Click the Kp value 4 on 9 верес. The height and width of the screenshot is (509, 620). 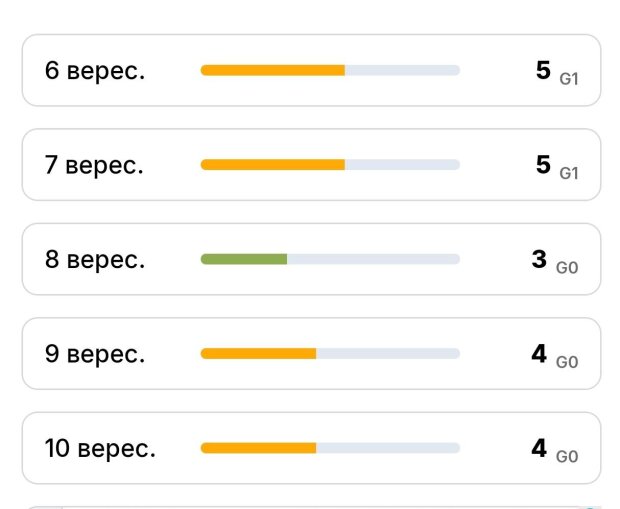coord(539,354)
